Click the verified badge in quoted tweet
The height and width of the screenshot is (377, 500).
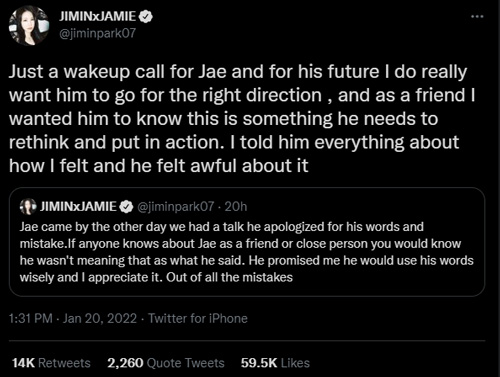click(x=126, y=207)
